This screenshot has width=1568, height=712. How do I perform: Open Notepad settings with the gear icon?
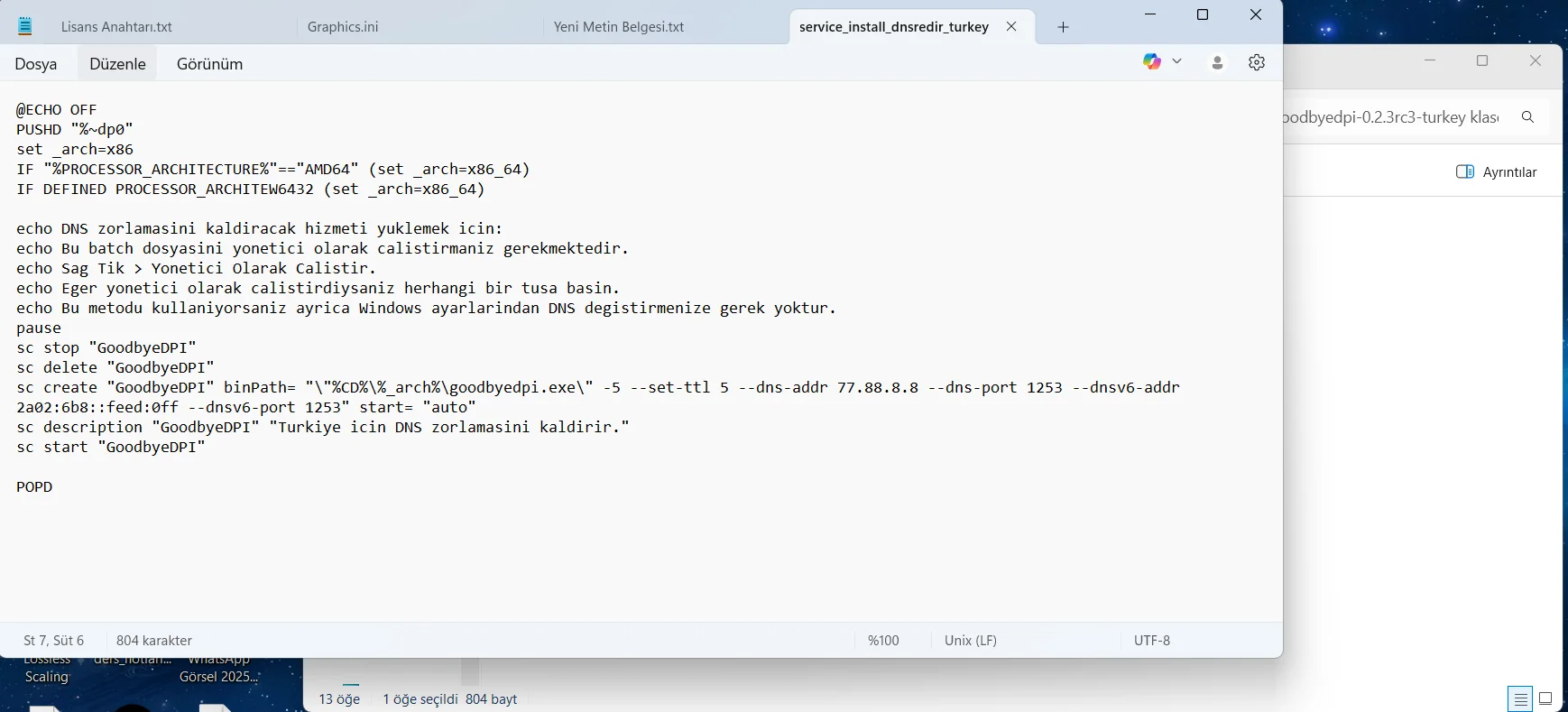(1257, 62)
